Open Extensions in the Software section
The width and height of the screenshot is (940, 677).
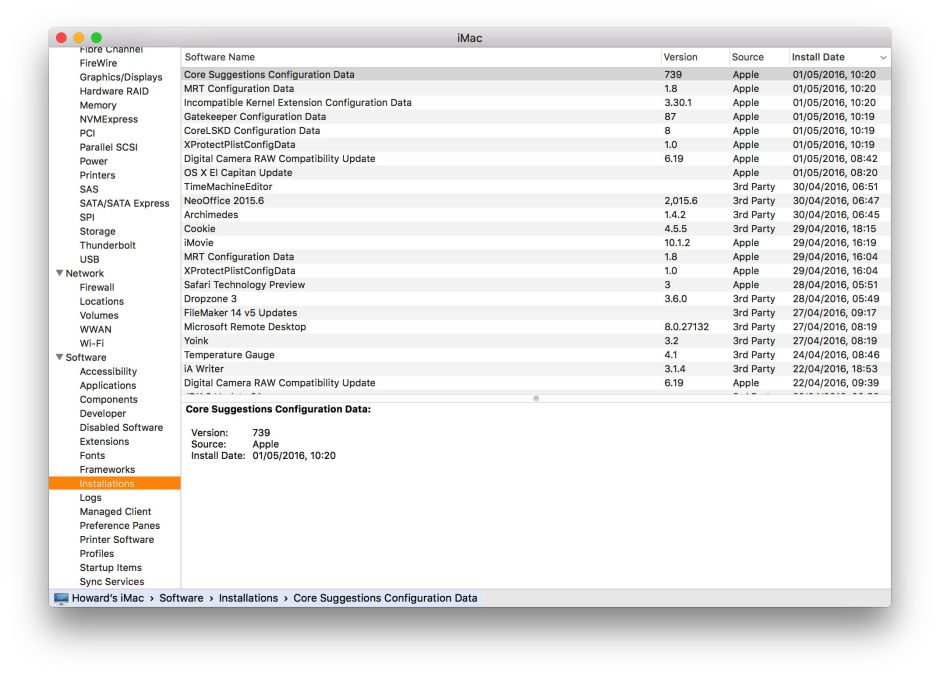104,441
